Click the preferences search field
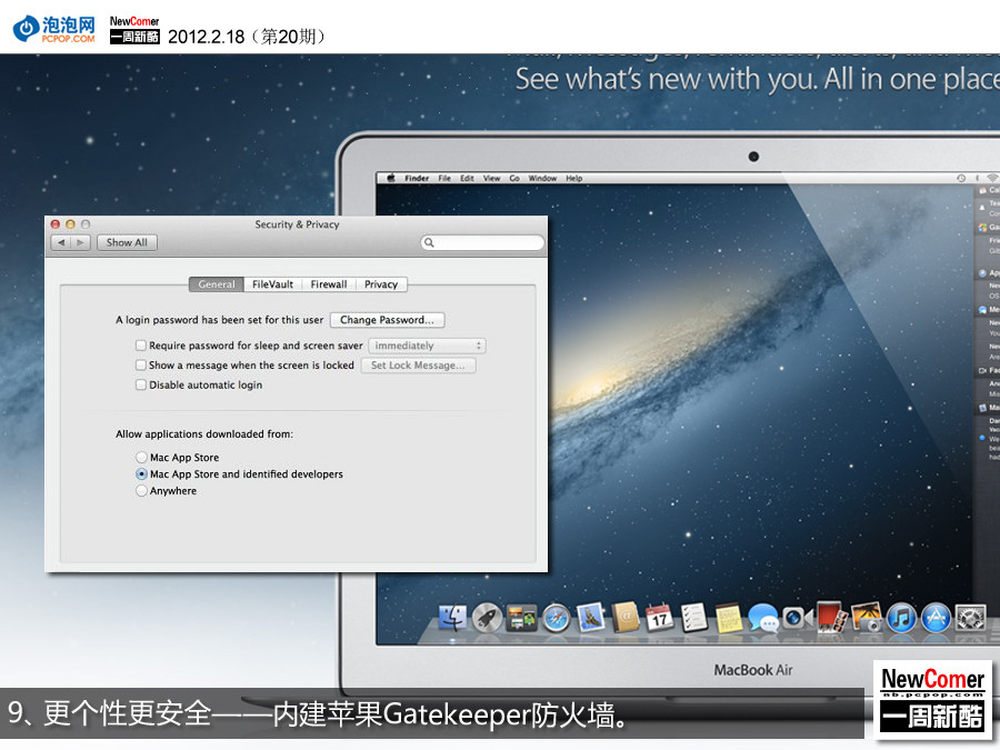 click(482, 242)
